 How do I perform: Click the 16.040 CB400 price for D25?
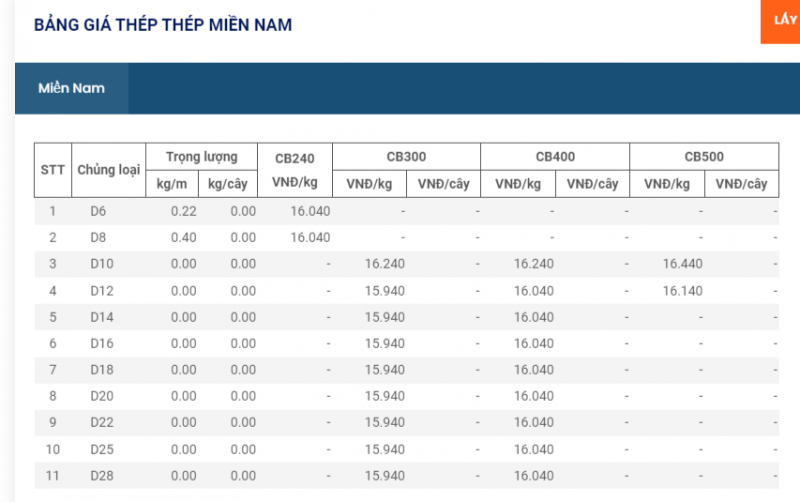click(534, 449)
